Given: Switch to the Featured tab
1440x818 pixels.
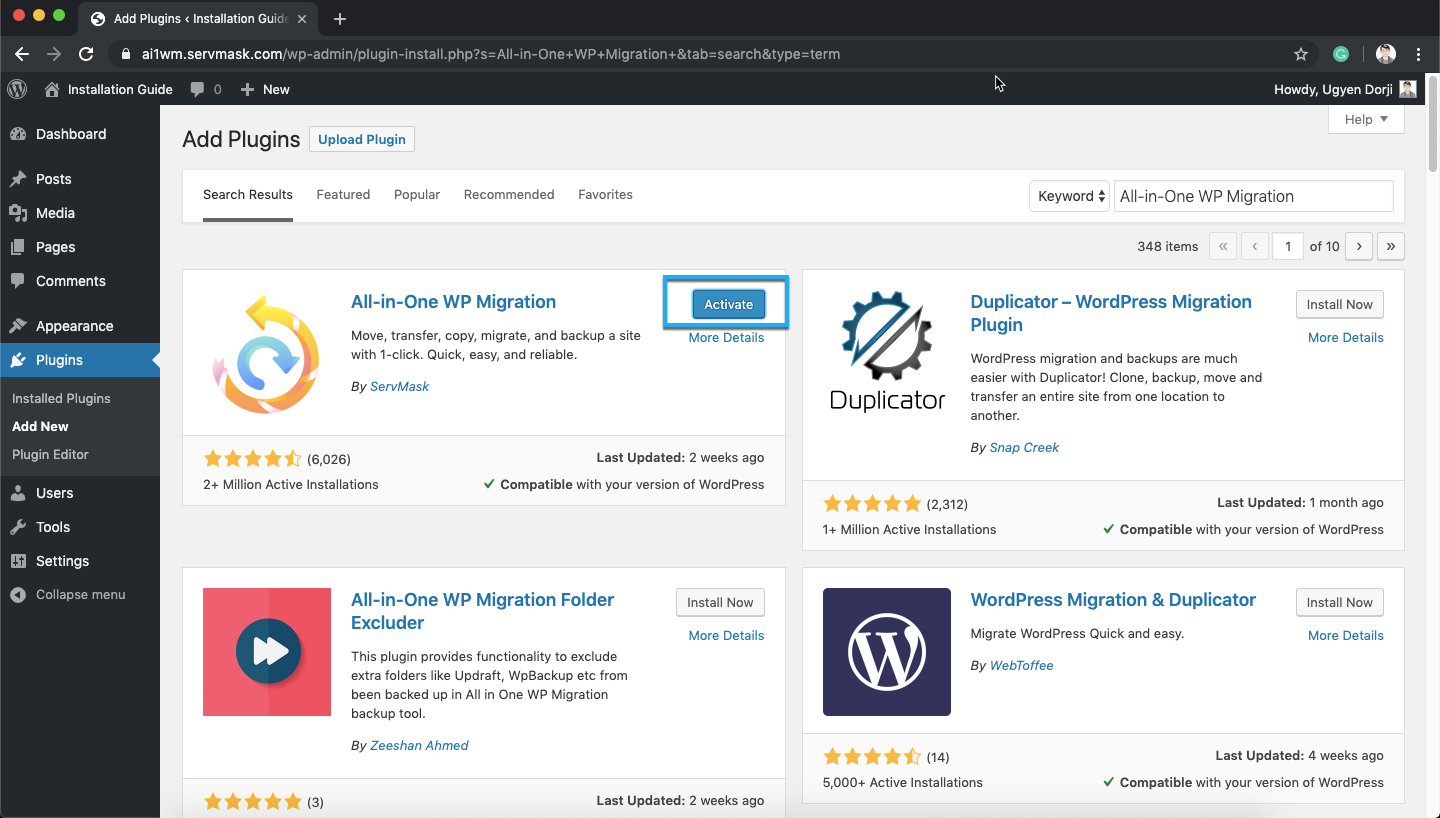Looking at the screenshot, I should 343,194.
